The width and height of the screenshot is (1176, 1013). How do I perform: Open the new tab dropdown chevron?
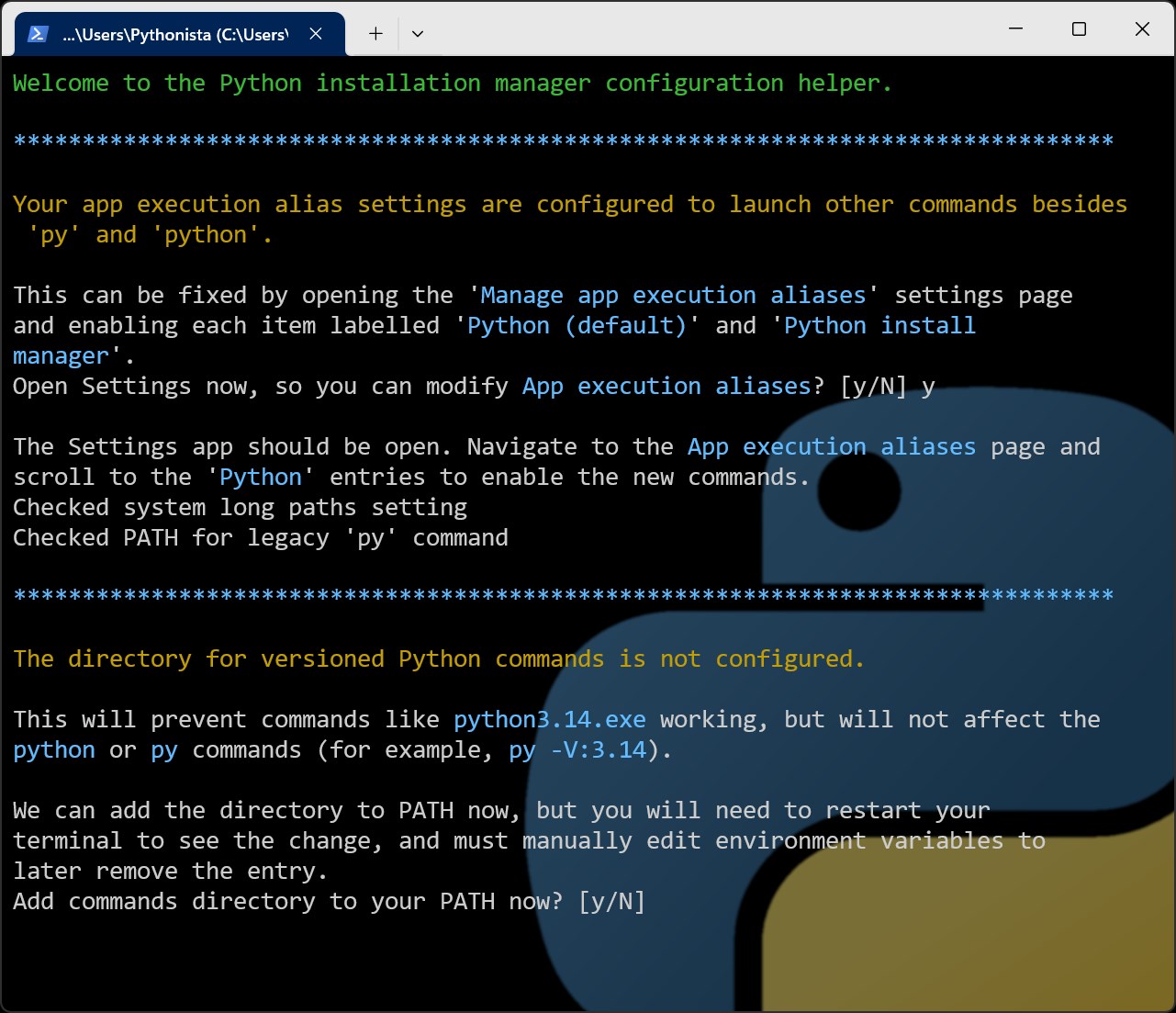(417, 33)
